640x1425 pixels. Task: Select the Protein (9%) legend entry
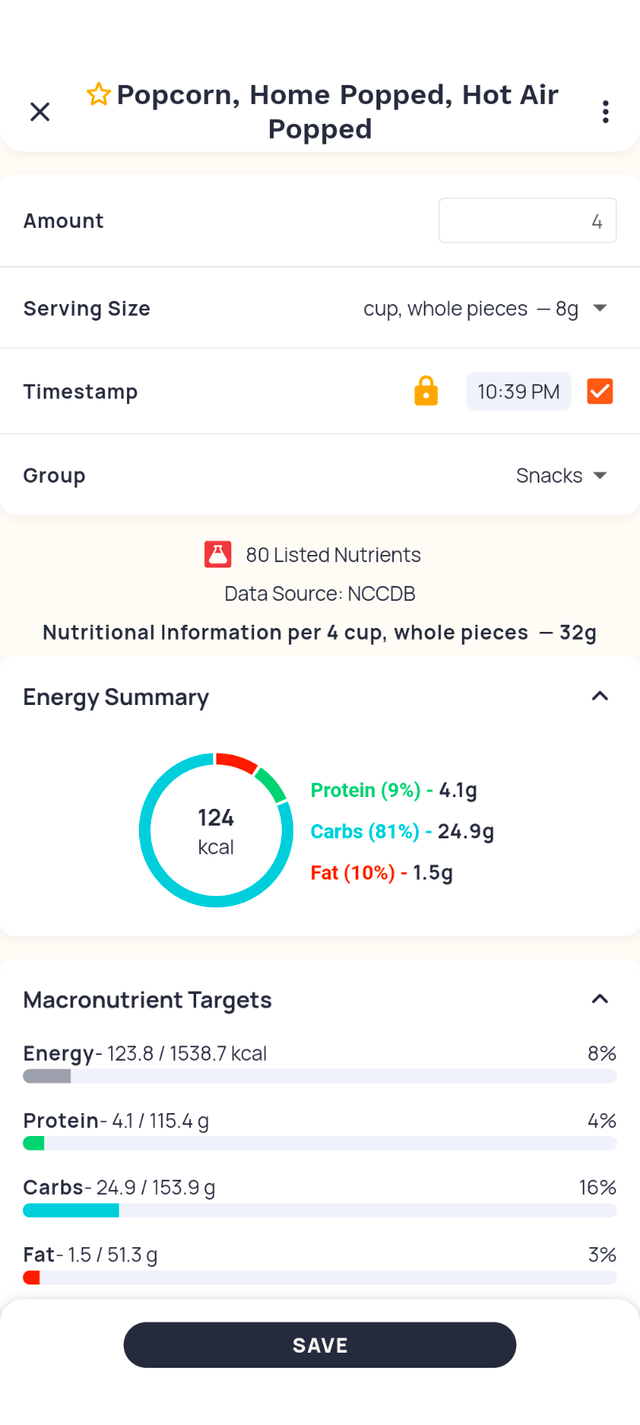394,790
